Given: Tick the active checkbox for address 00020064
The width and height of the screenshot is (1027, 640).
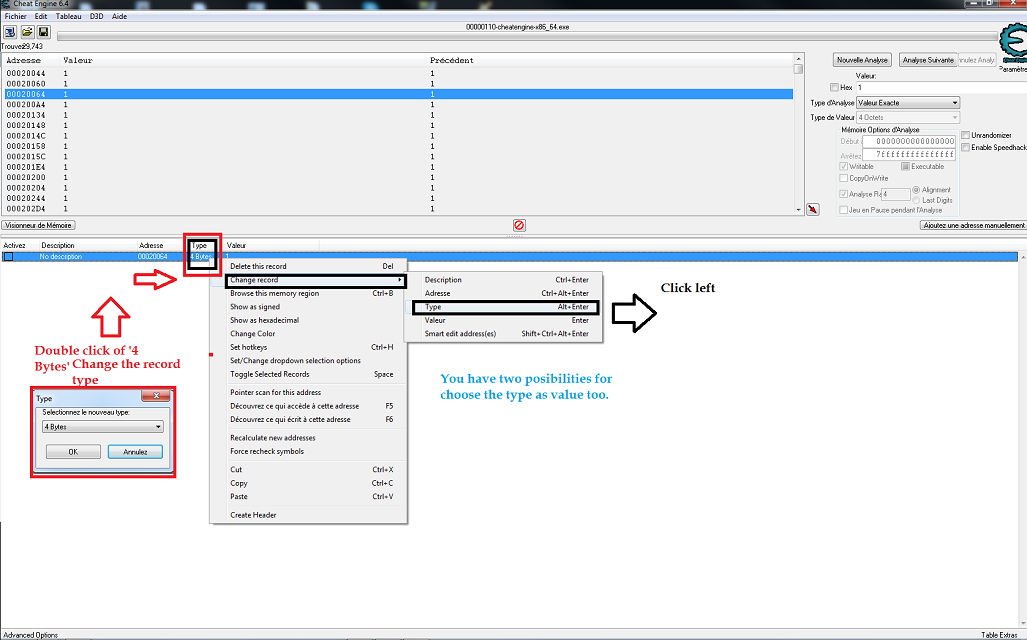Looking at the screenshot, I should 8,257.
